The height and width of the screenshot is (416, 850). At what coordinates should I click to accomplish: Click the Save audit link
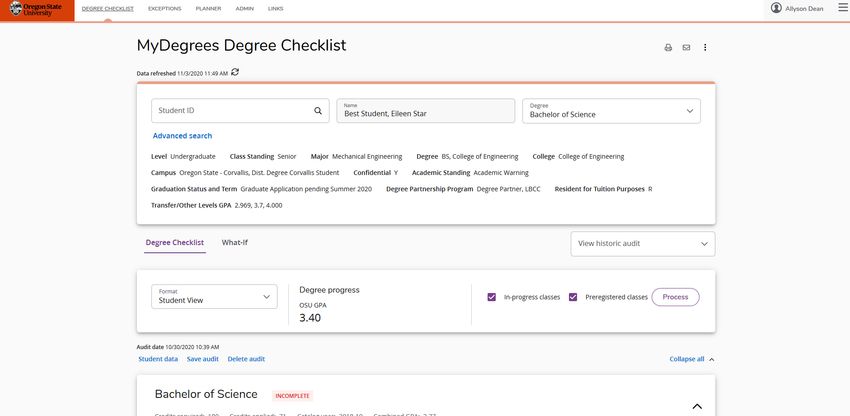203,359
